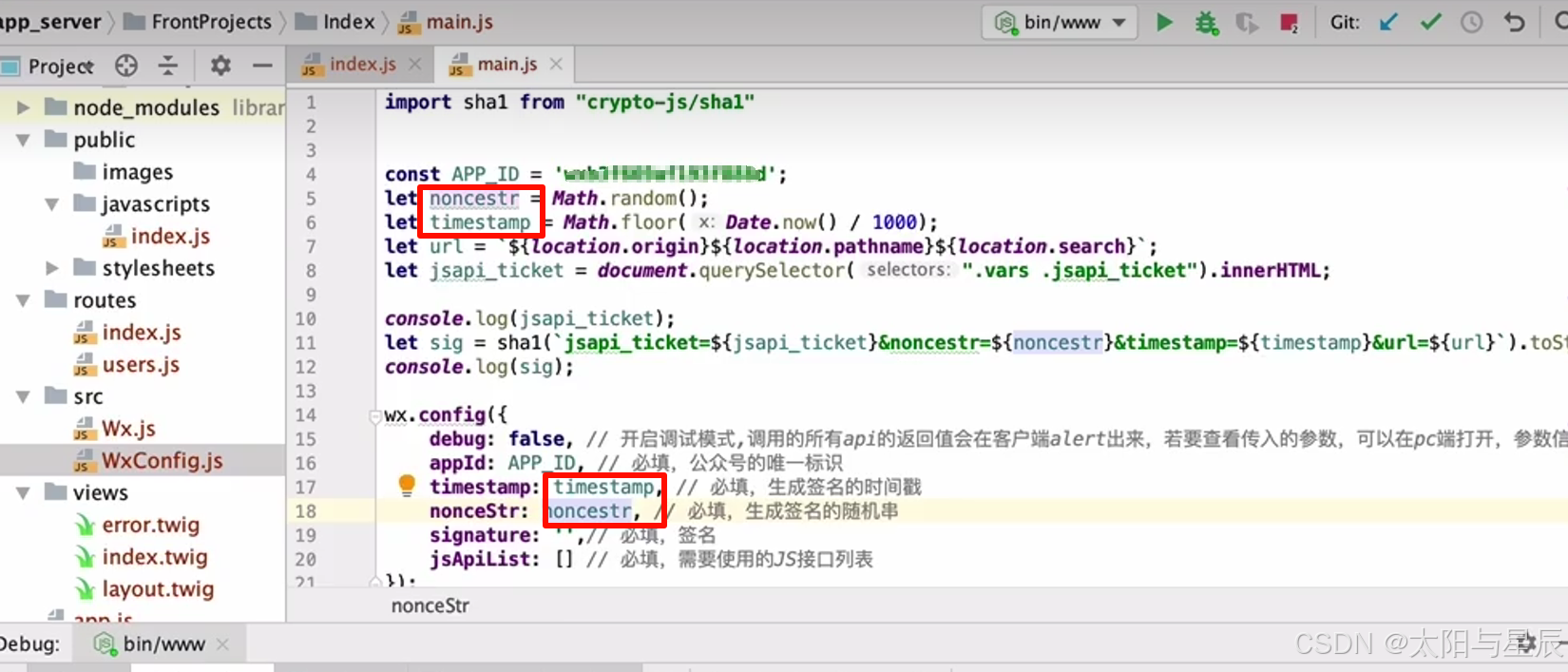Click console.log(sig) on line 12
Viewport: 1568px width, 672px height.
point(479,367)
